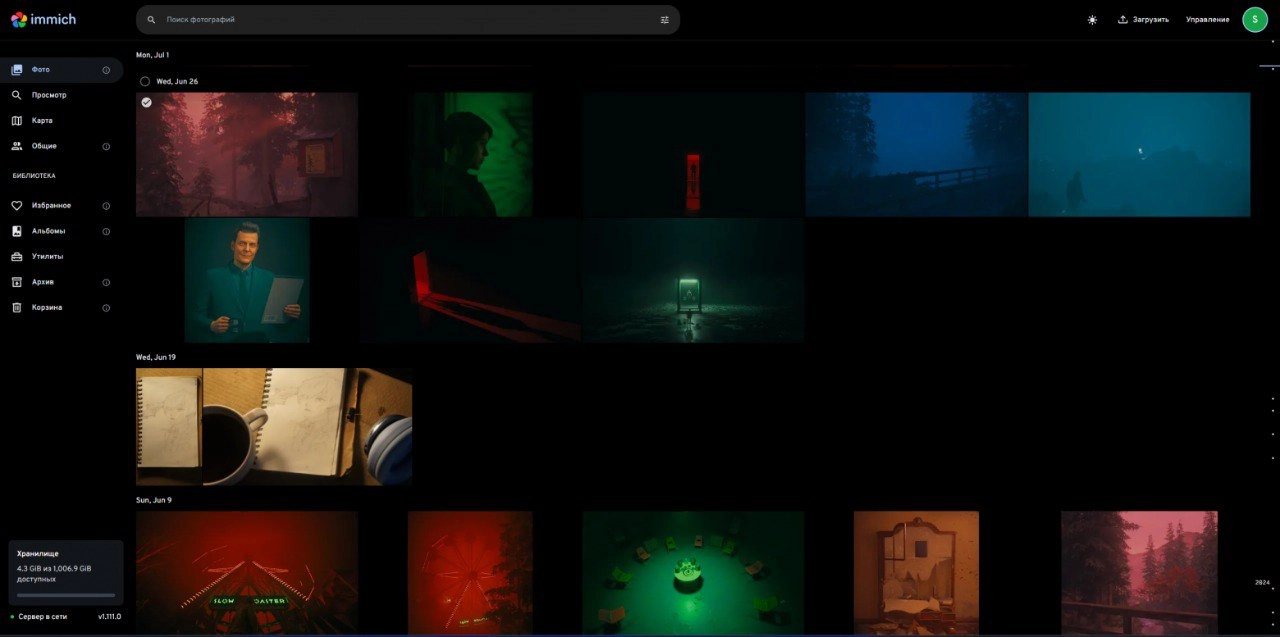Open the Карта map section
The image size is (1280, 637).
(62, 120)
